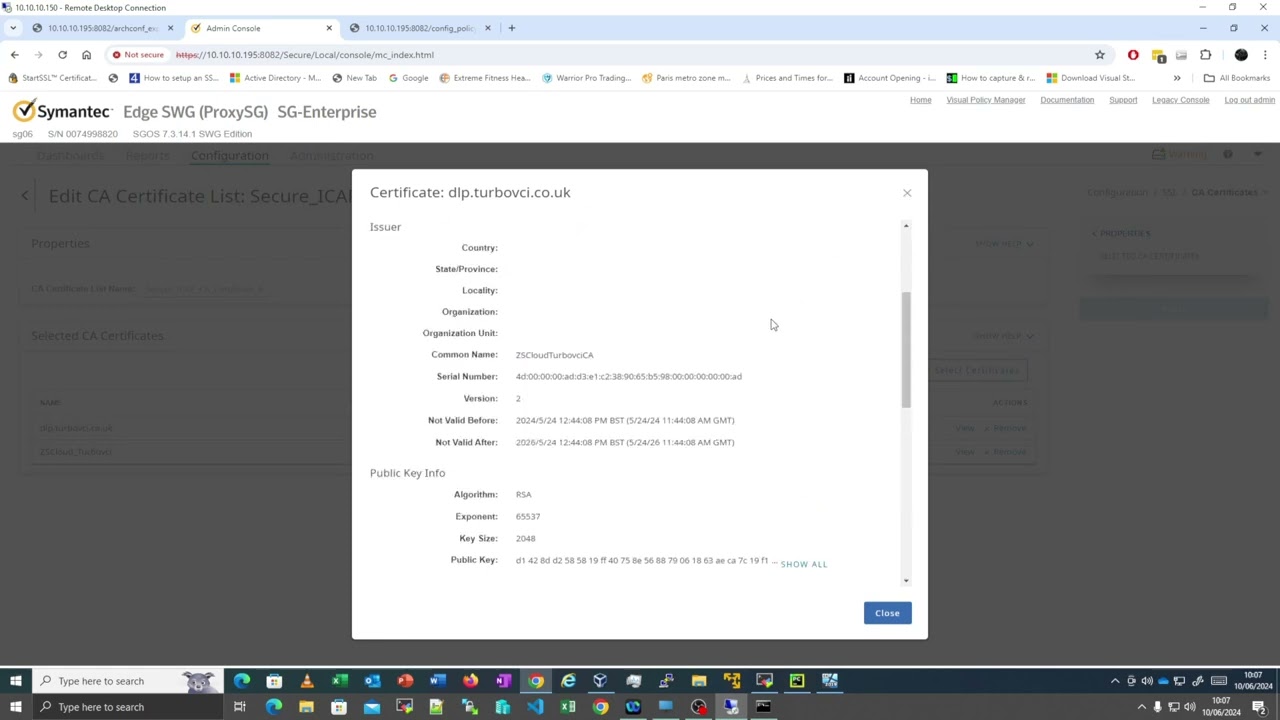Click the dialog scrollbar down arrow
Viewport: 1280px width, 720px height.
point(906,580)
